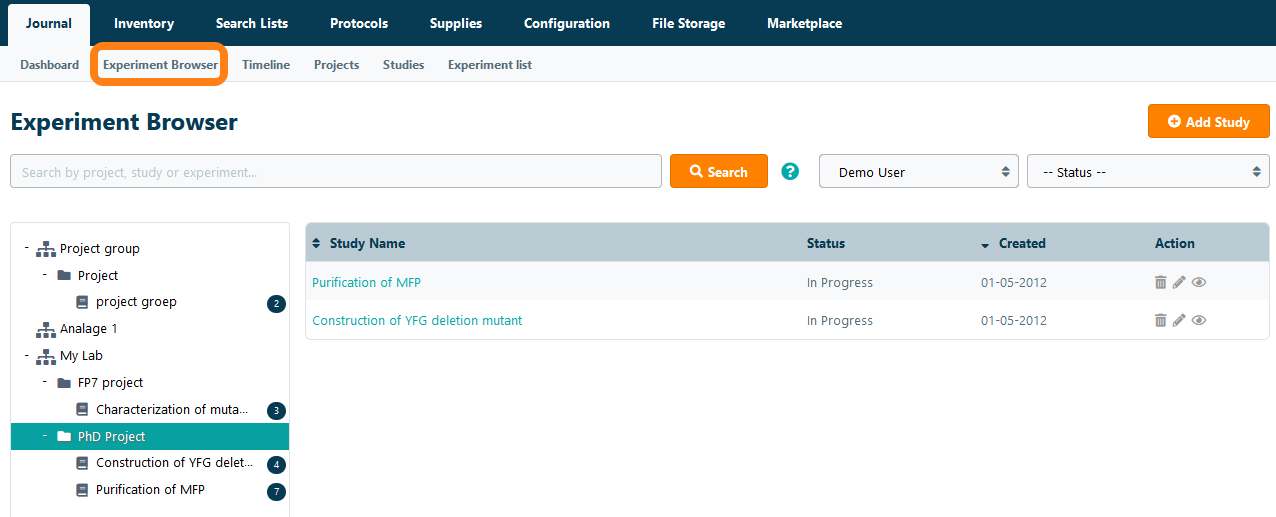
Task: View YFG deletion mutant study via eye icon
Action: point(1199,321)
